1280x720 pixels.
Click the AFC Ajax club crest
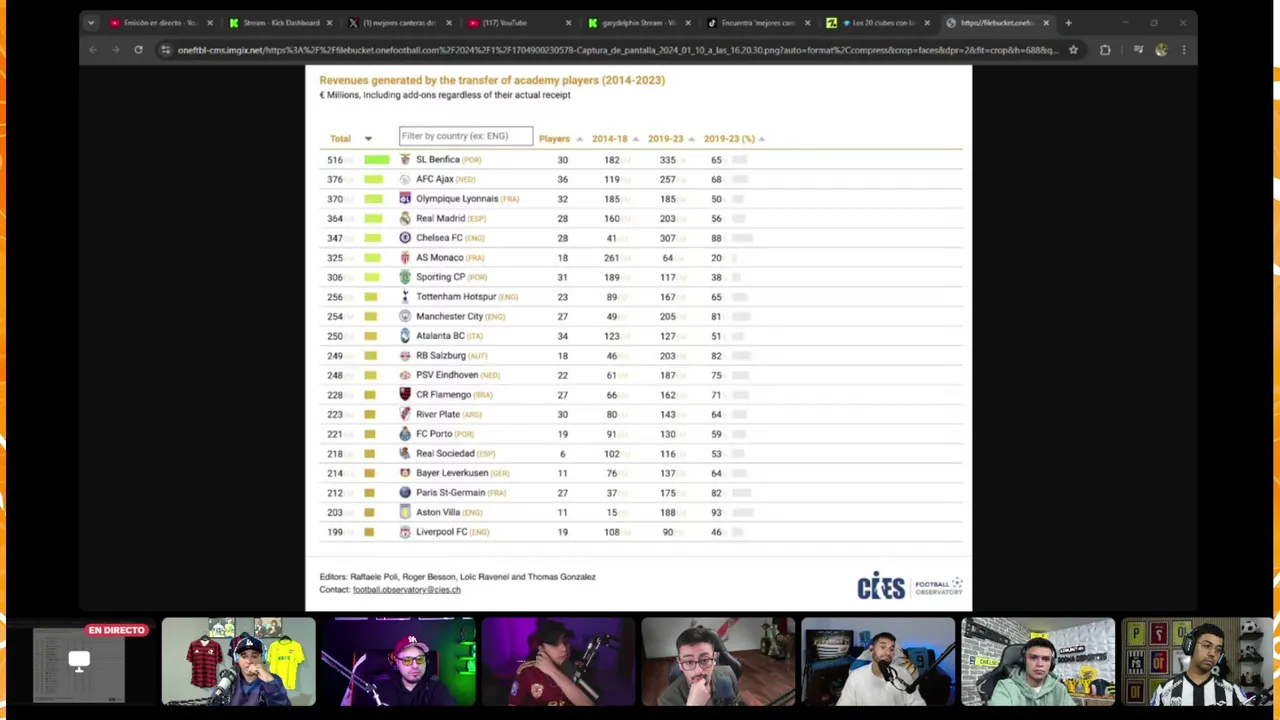tap(405, 179)
